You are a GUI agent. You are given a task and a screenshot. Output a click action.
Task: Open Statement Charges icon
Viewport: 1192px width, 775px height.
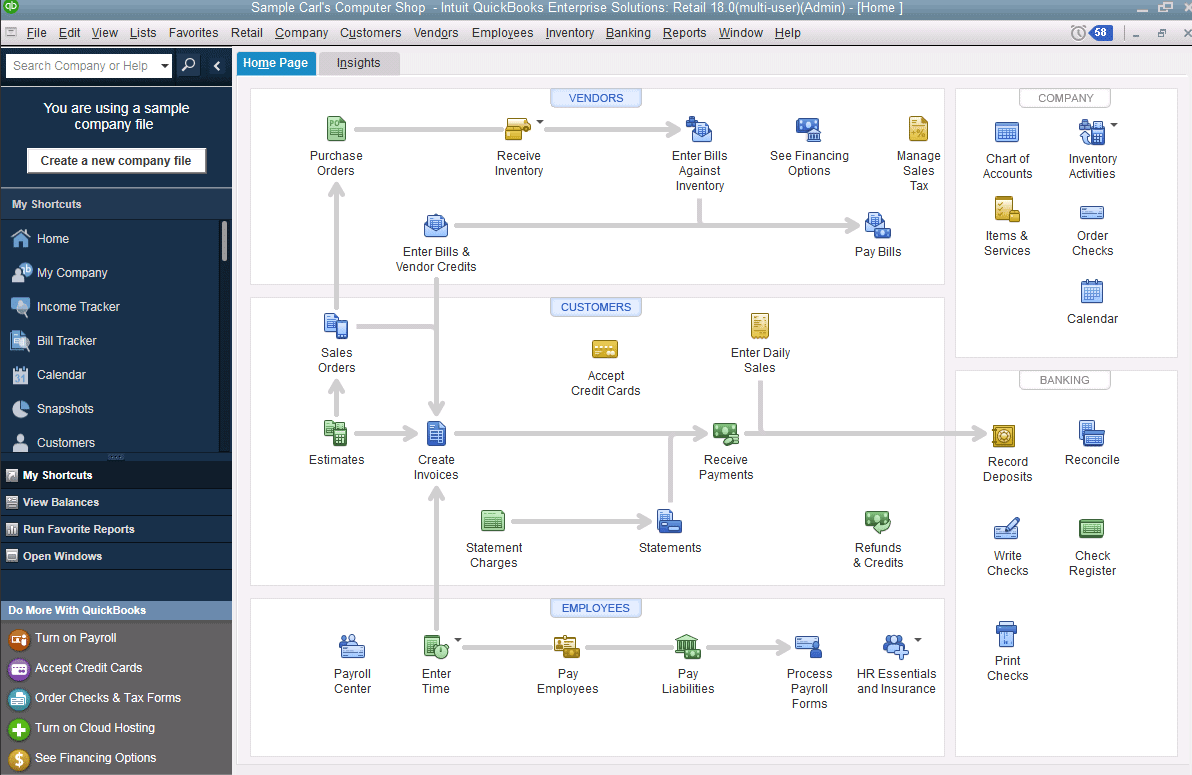pyautogui.click(x=493, y=521)
